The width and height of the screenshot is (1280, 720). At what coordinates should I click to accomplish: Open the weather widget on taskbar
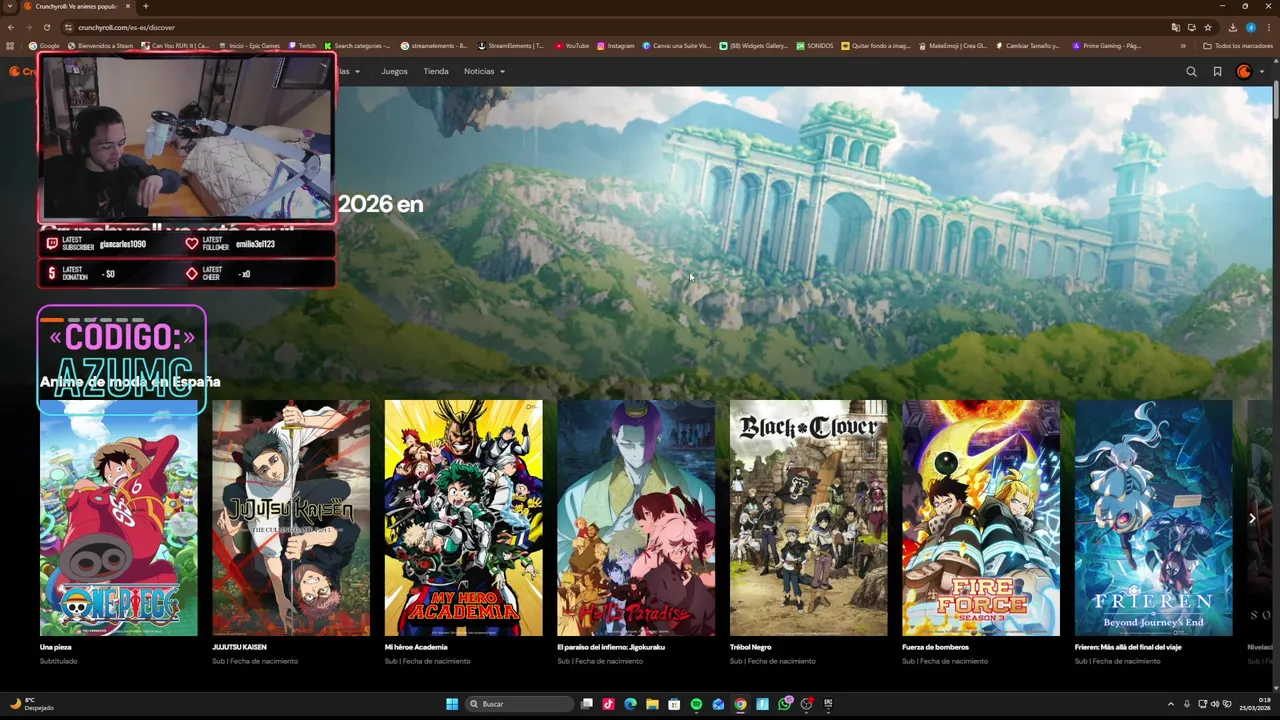point(30,704)
